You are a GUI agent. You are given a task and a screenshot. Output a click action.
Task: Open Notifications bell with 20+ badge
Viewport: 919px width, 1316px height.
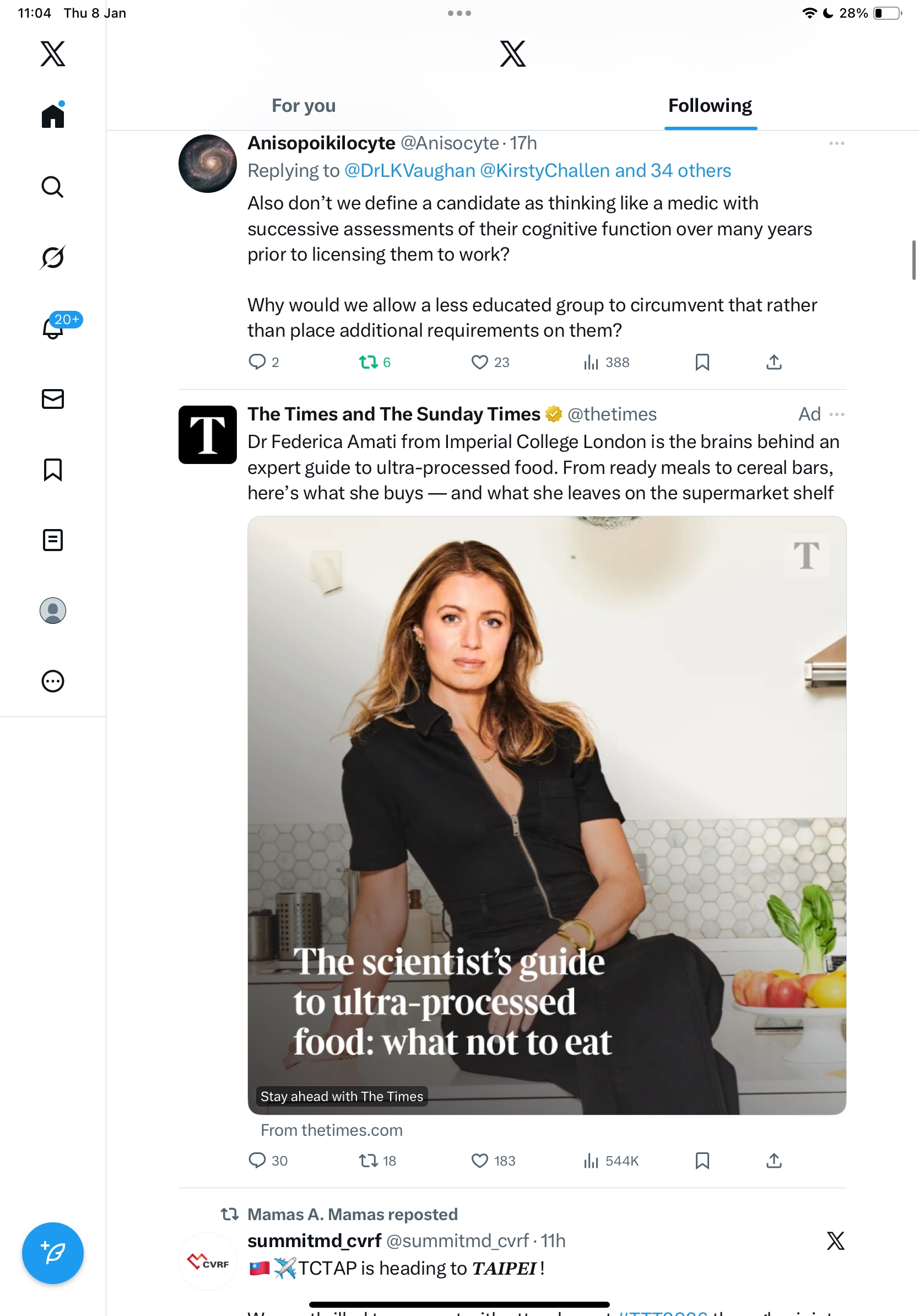(x=53, y=328)
